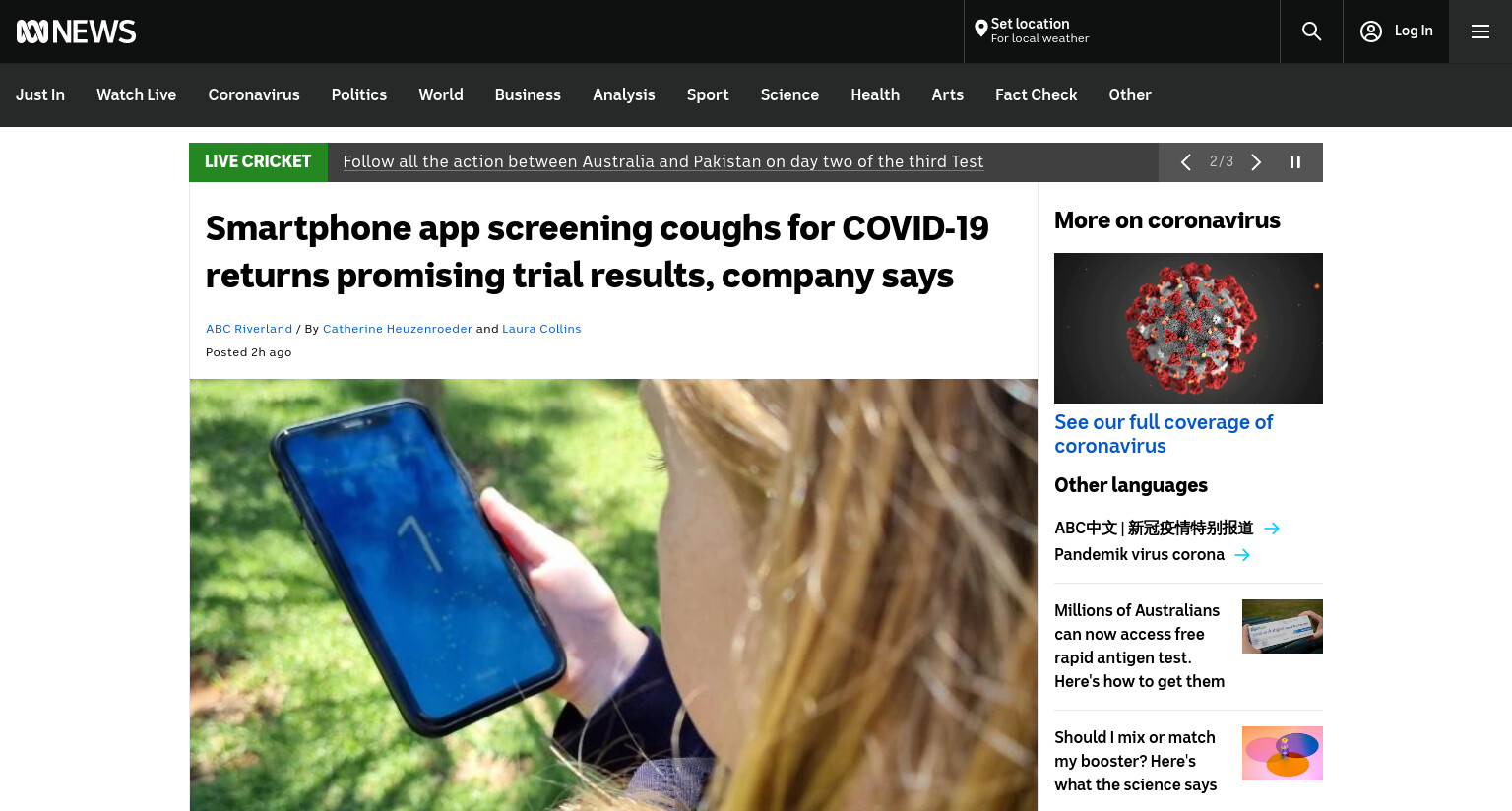The image size is (1512, 811).
Task: Follow the live cricket Test headline
Action: (662, 161)
